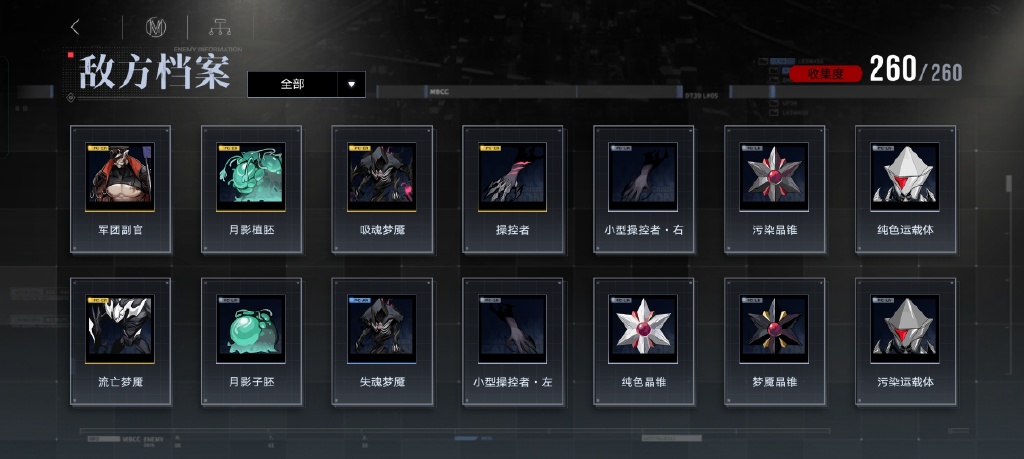Expand the filter dropdown arrow
This screenshot has height=459, width=1024.
coord(351,84)
